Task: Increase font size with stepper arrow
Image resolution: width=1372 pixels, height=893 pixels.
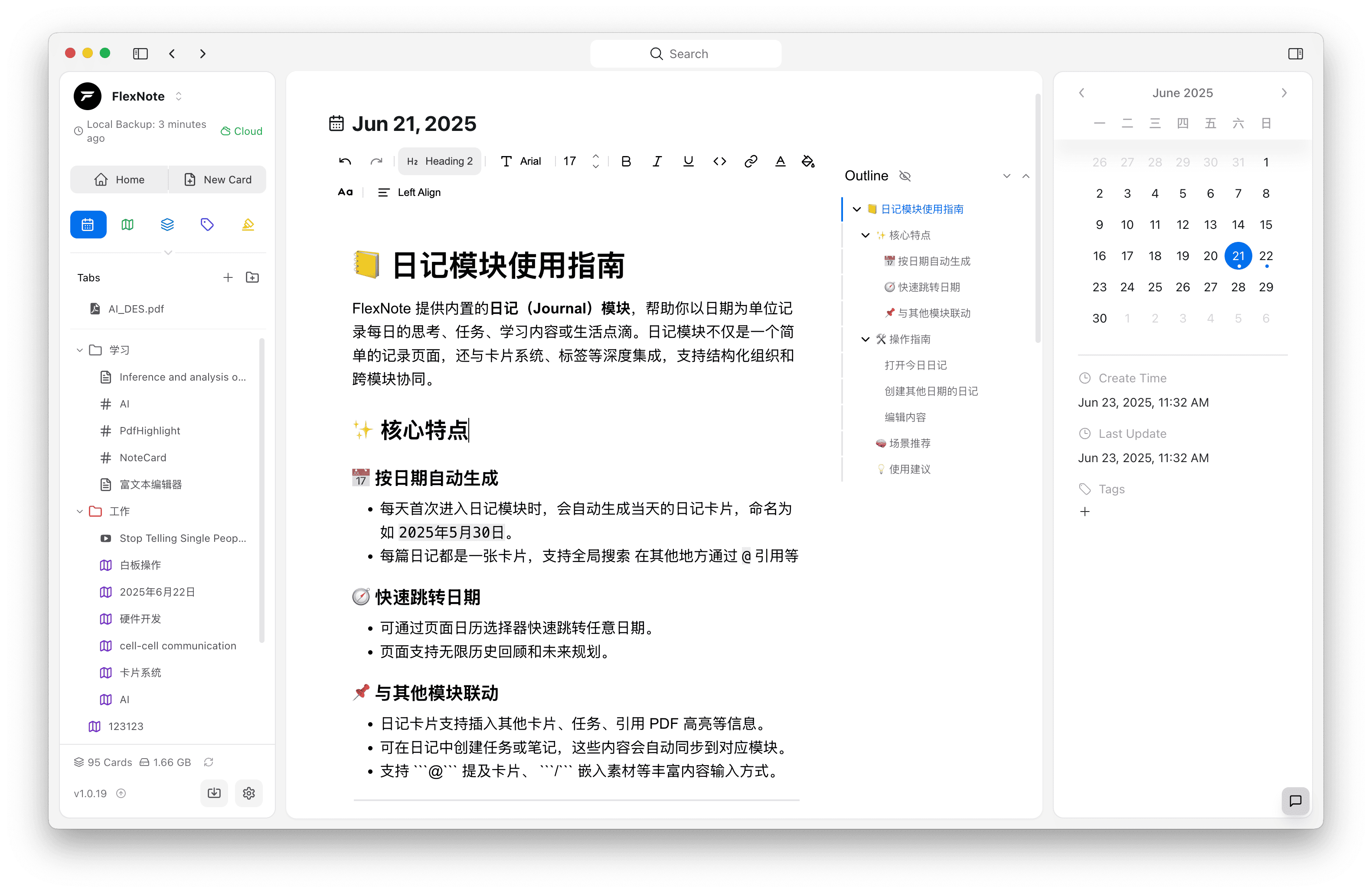Action: [595, 156]
